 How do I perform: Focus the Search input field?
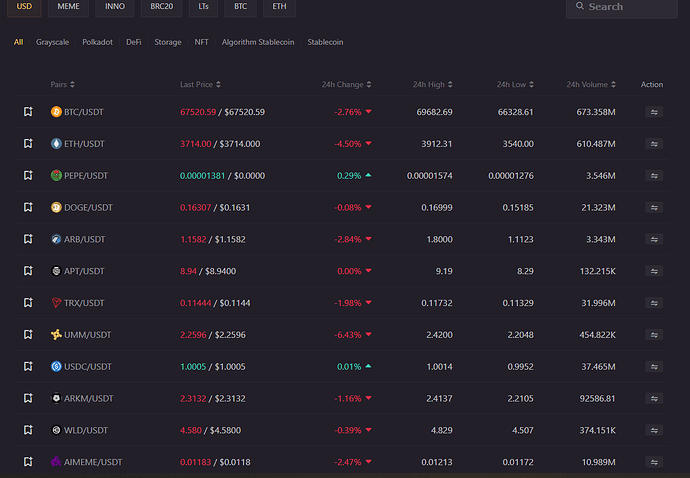click(x=621, y=7)
